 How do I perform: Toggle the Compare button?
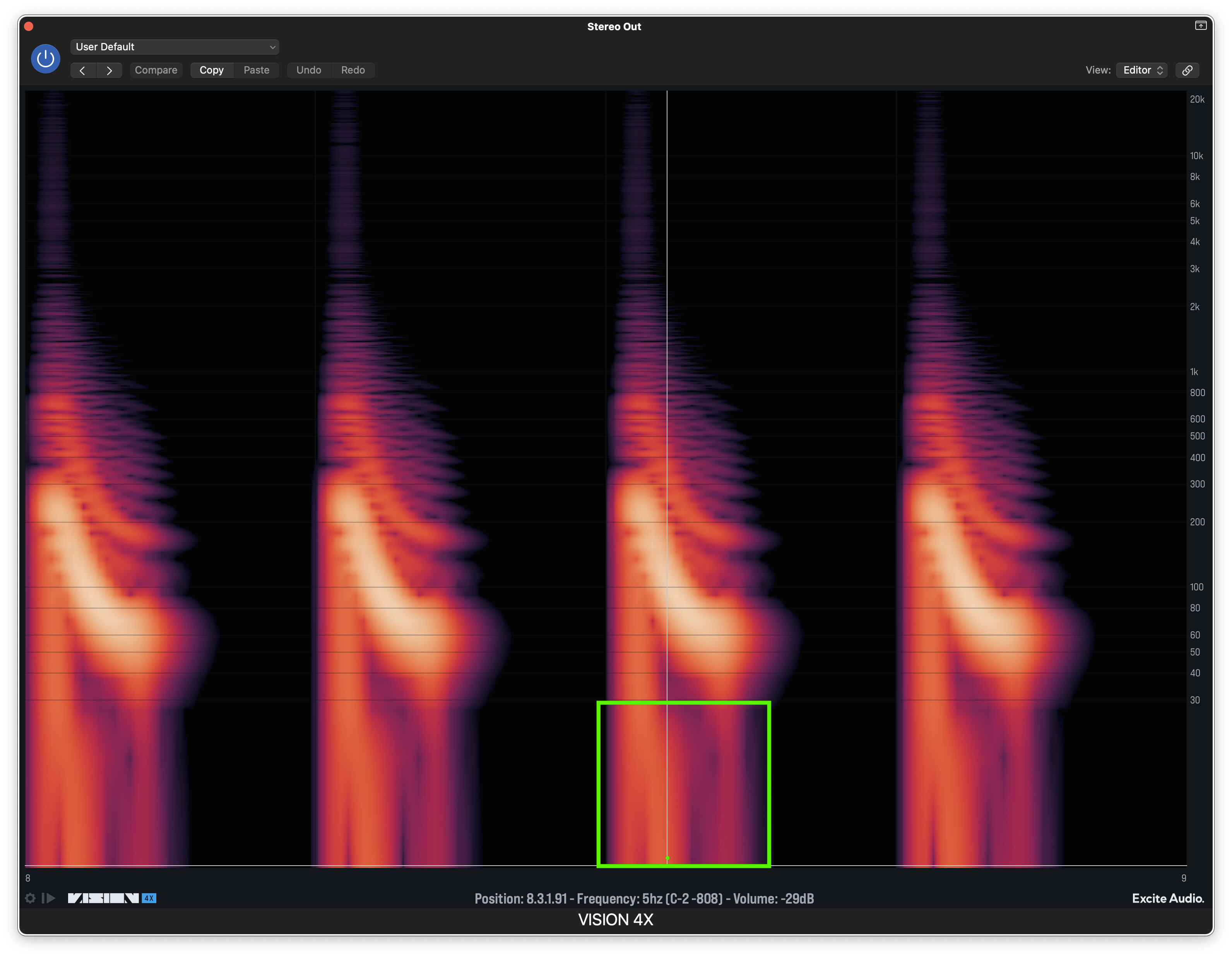pos(156,70)
